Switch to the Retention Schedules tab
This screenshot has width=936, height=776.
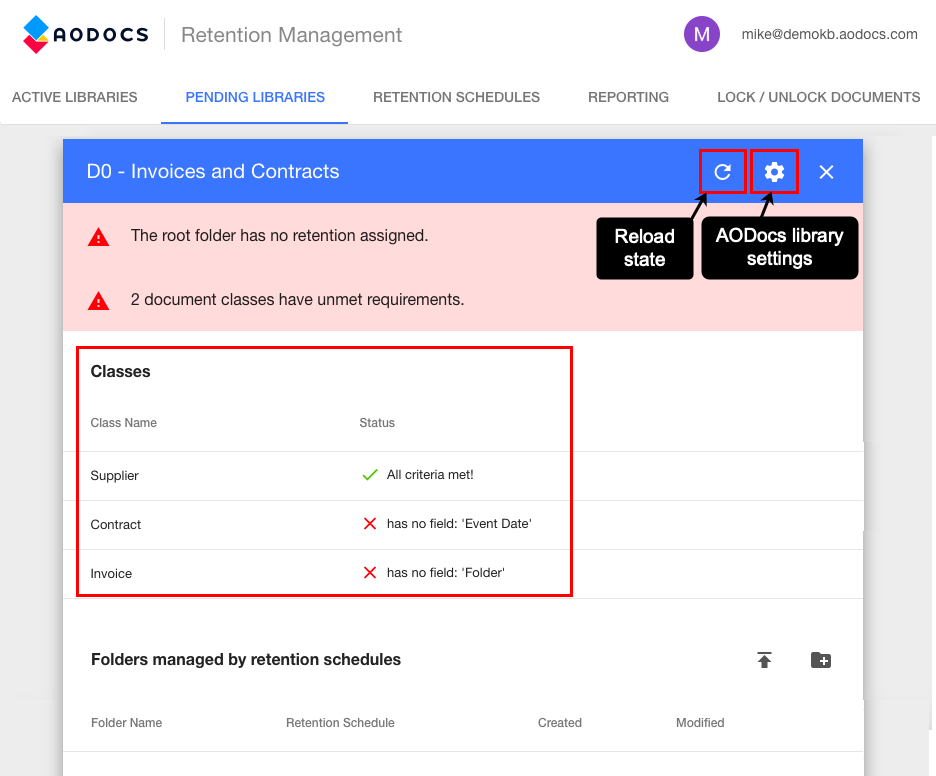[456, 97]
